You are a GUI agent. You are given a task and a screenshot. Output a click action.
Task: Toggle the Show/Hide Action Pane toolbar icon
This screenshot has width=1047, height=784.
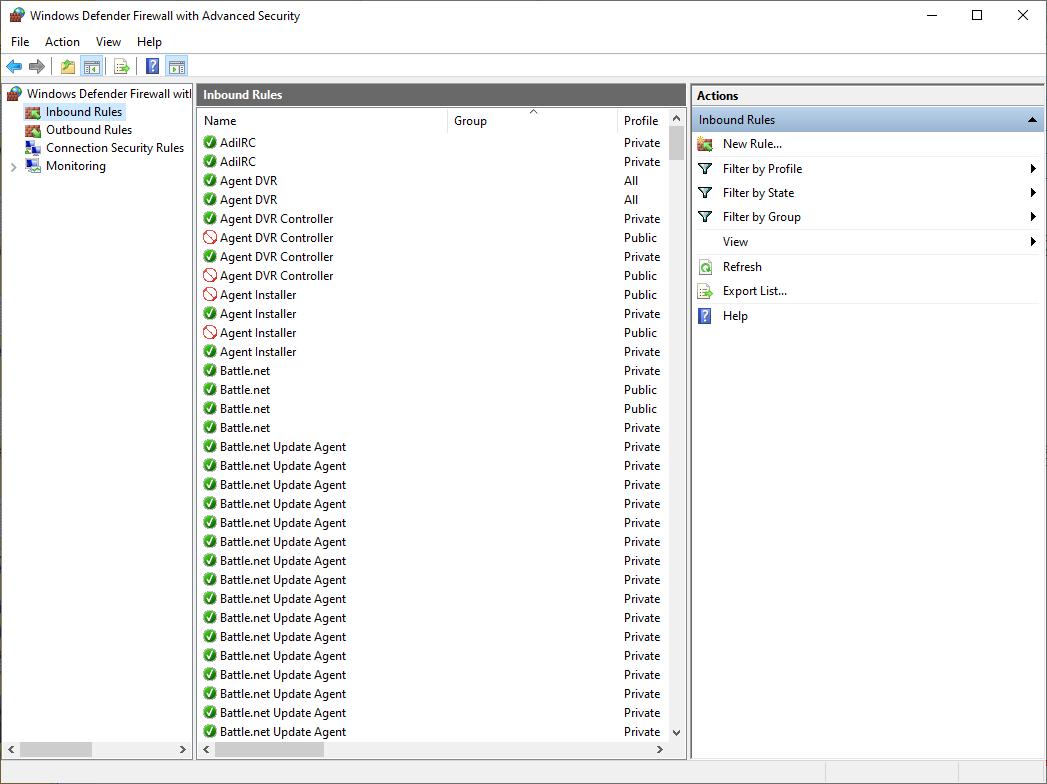(x=177, y=66)
